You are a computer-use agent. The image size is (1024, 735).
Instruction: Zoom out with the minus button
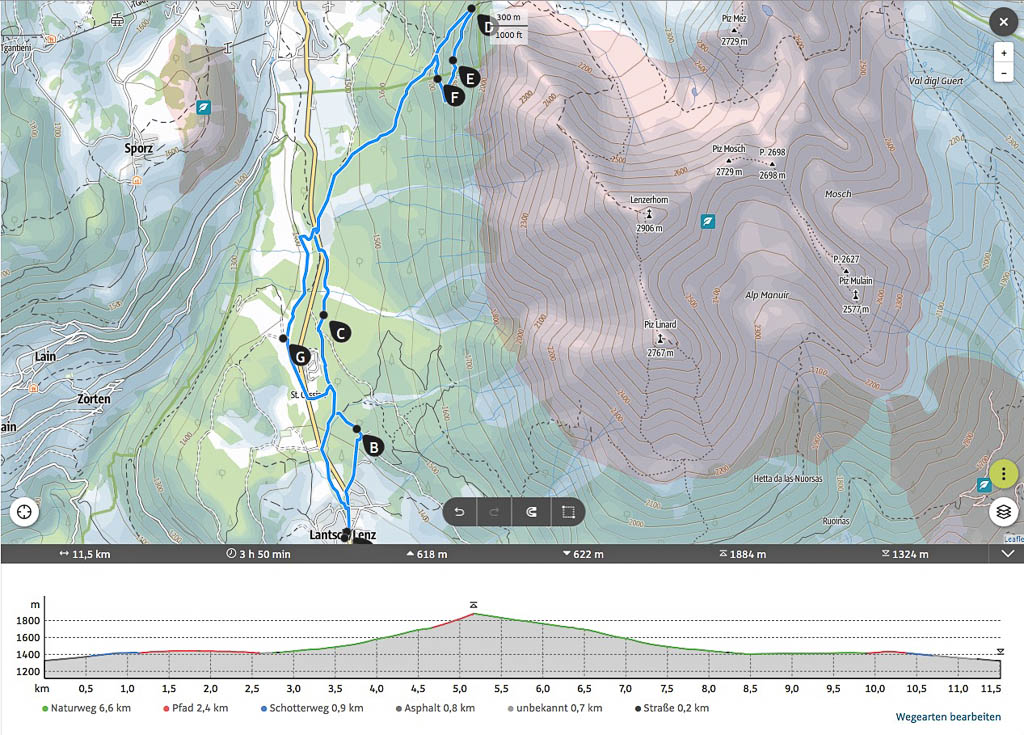click(x=1004, y=73)
